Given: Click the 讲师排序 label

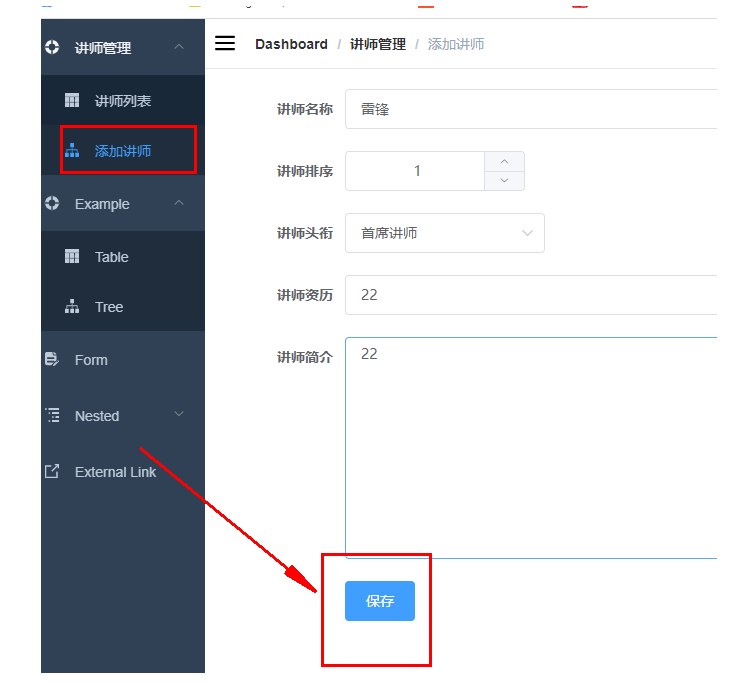Looking at the screenshot, I should 305,171.
